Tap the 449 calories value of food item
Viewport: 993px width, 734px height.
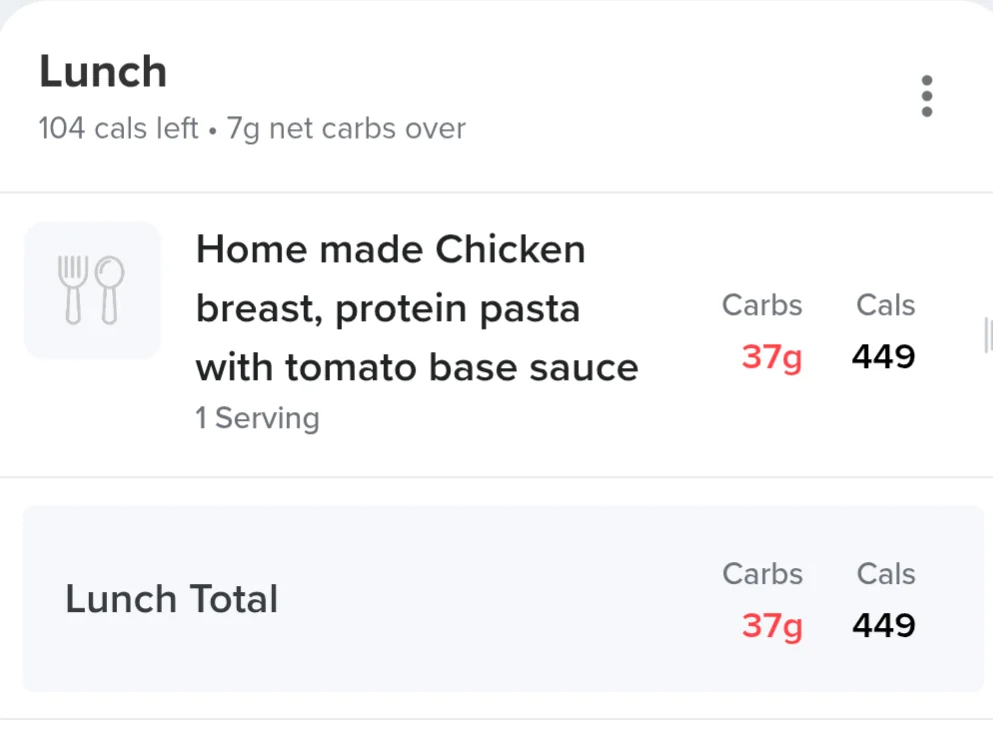[883, 356]
